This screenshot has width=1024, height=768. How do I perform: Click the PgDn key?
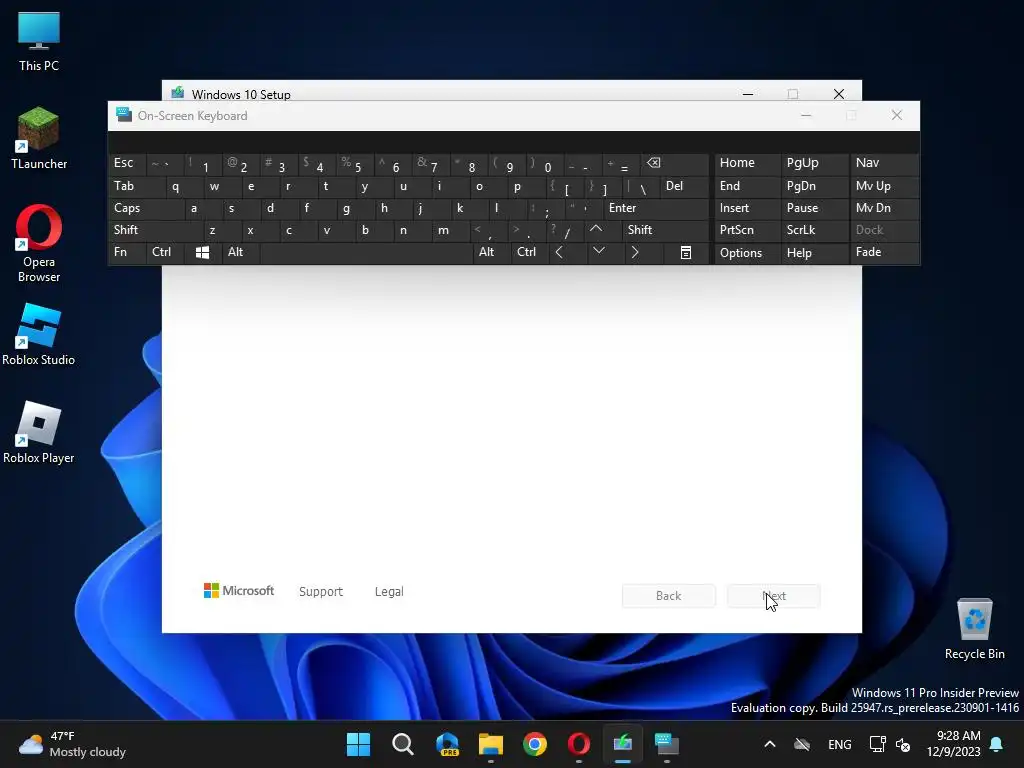tap(814, 186)
